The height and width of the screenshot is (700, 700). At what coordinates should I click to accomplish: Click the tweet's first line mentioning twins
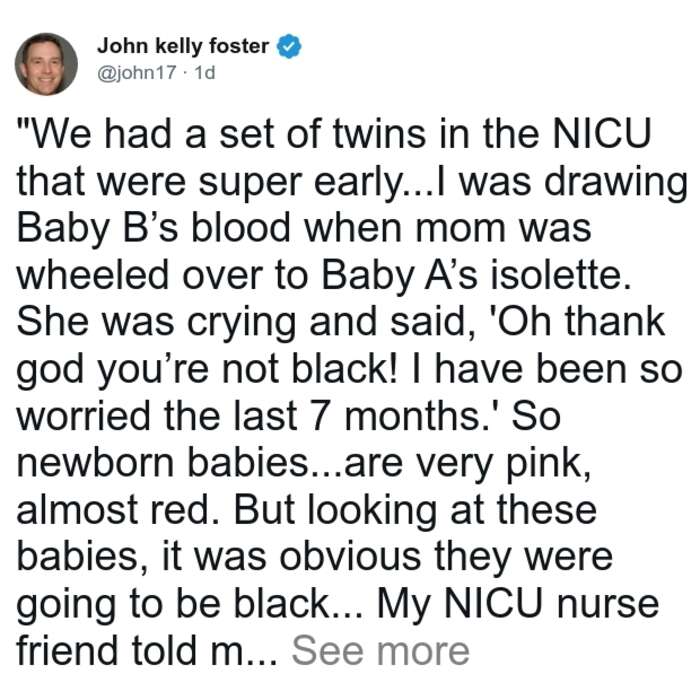[x=333, y=133]
